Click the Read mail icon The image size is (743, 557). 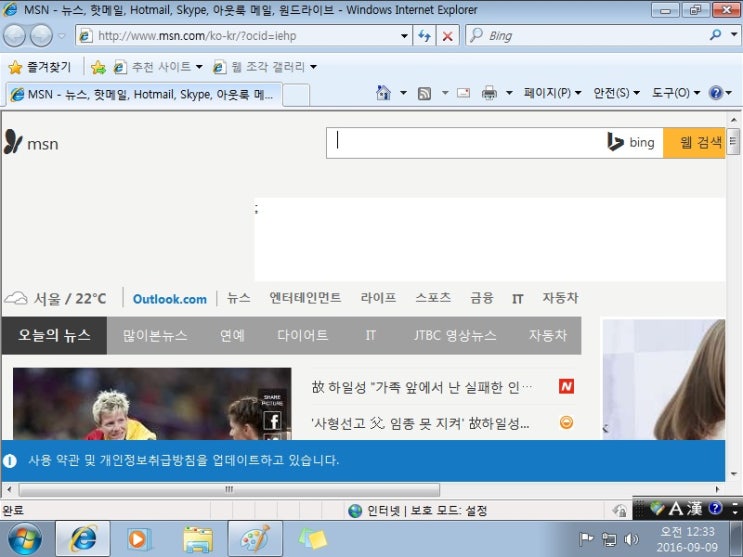463,93
